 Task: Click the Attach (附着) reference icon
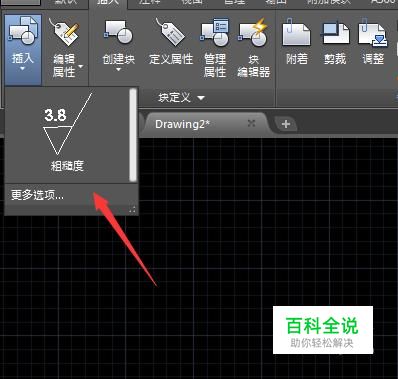pyautogui.click(x=296, y=33)
